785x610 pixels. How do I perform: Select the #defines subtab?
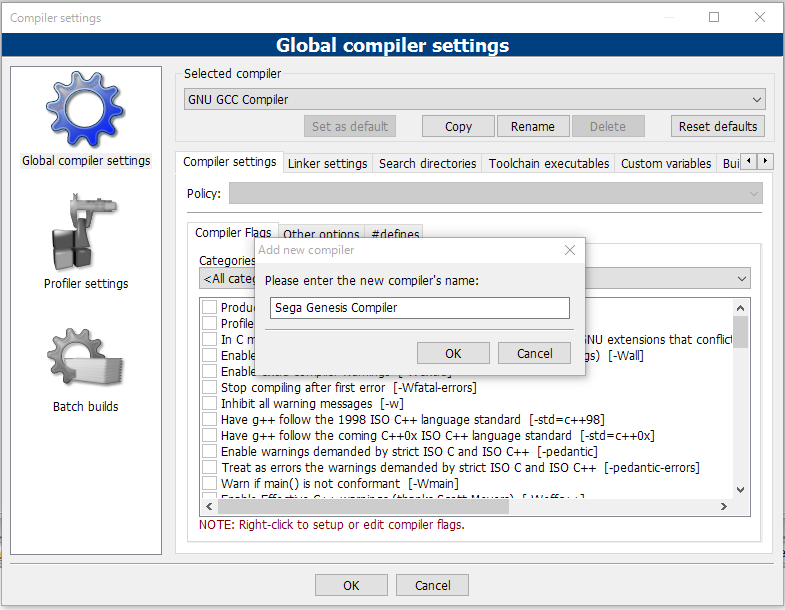tap(395, 233)
